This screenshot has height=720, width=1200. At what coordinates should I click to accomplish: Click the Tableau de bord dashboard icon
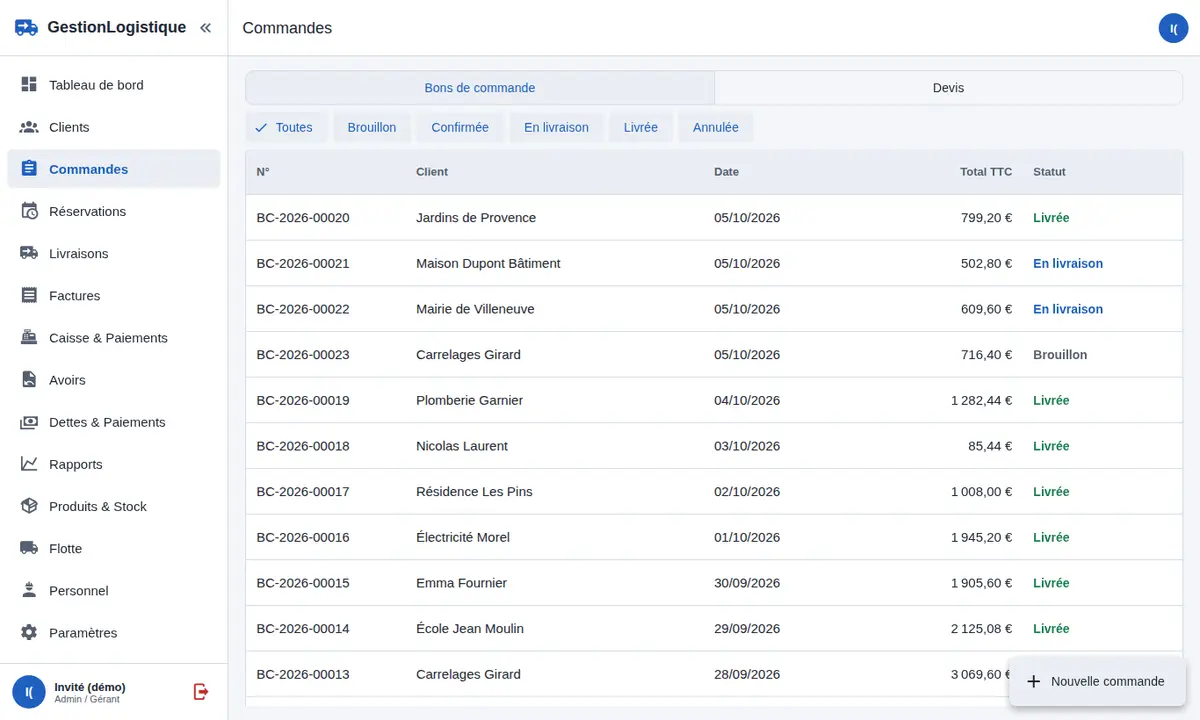[29, 85]
